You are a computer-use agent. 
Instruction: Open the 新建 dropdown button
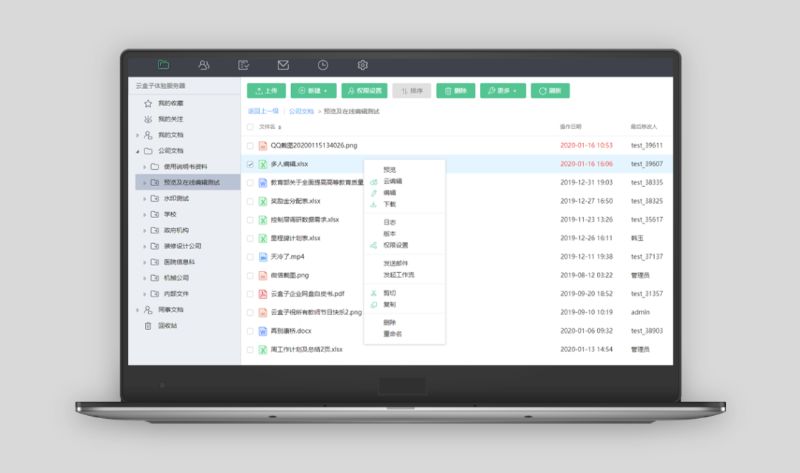pyautogui.click(x=313, y=91)
